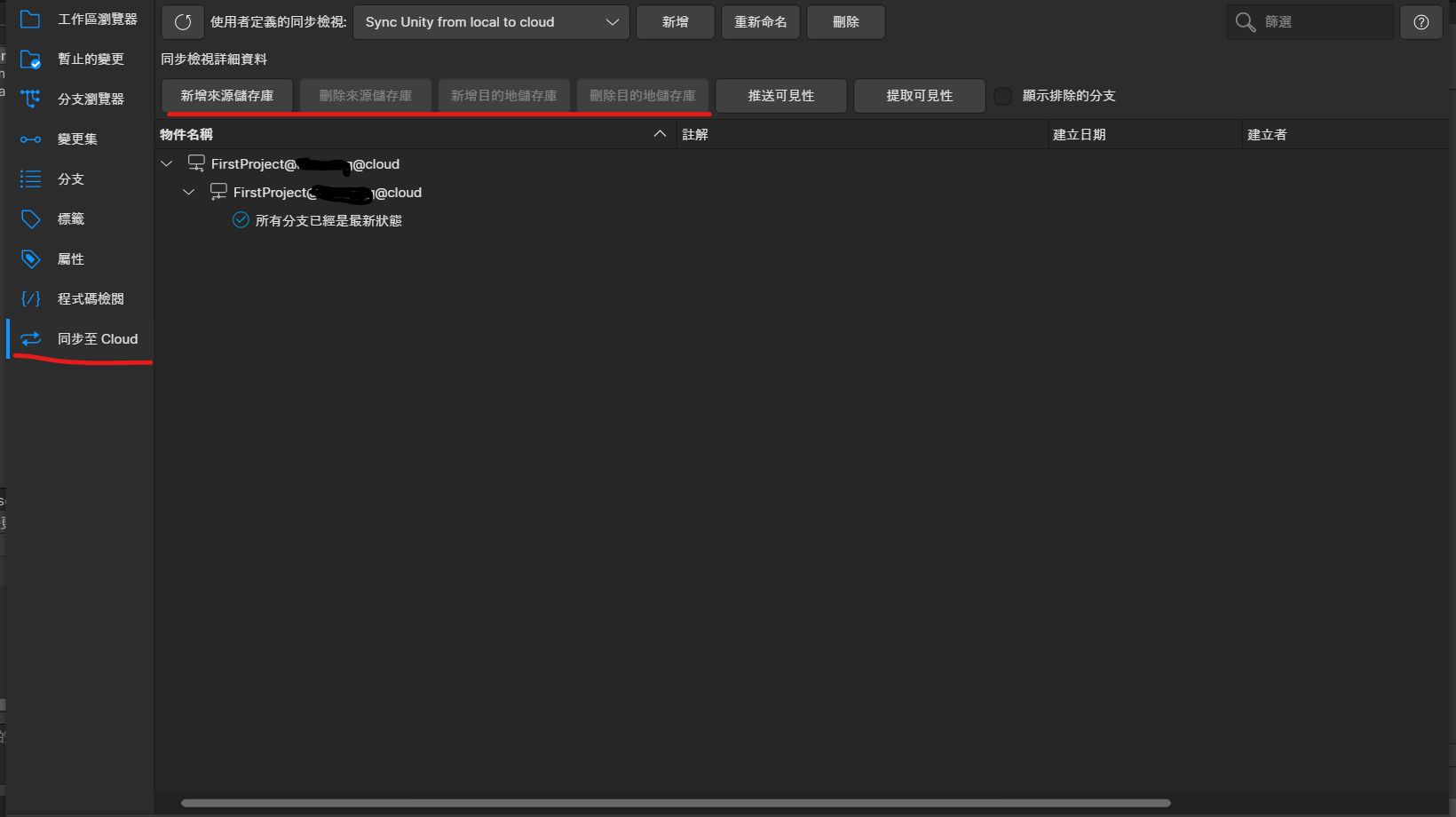The width and height of the screenshot is (1456, 817).
Task: Open help via the question mark icon
Action: click(x=1420, y=21)
